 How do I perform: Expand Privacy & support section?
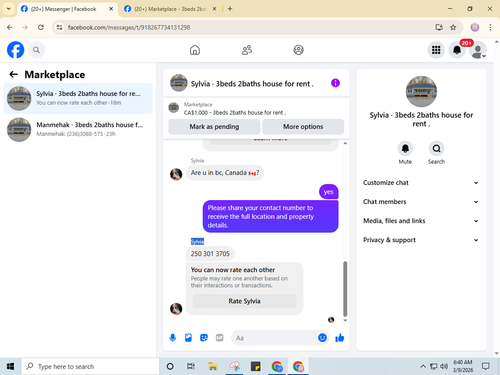point(421,240)
